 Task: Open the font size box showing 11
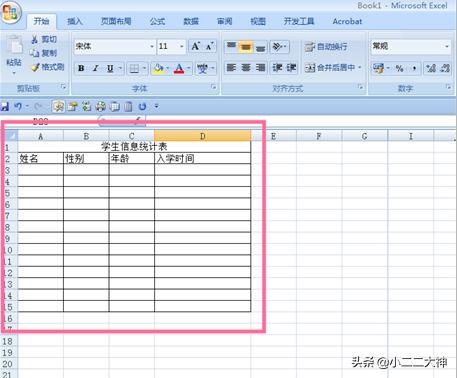[171, 46]
